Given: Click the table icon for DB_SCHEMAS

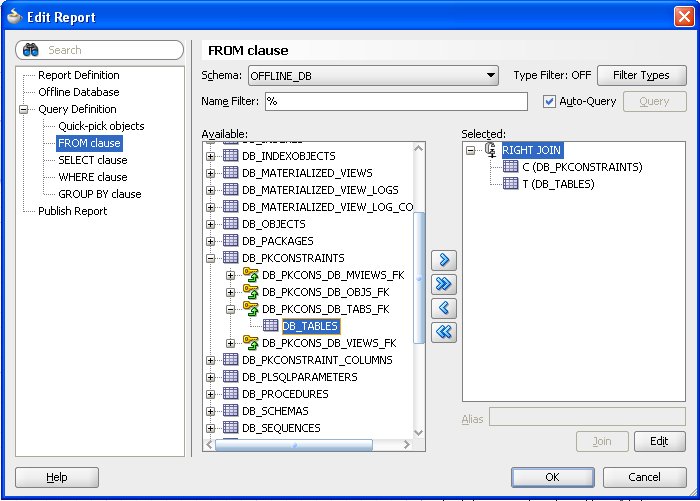Looking at the screenshot, I should [x=230, y=410].
